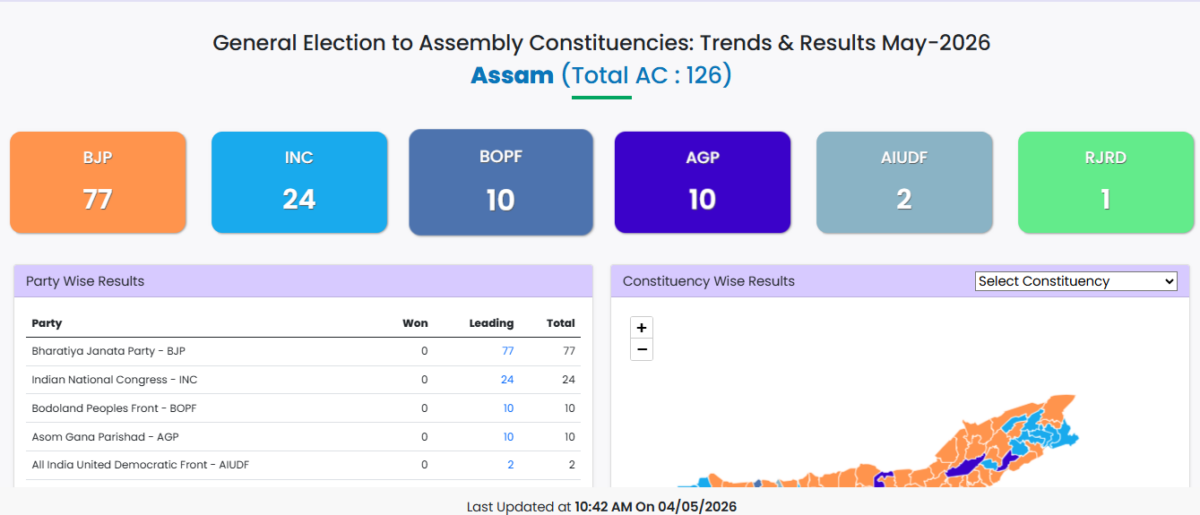
Task: Open Asom Gana Parishad leading count link
Action: click(x=508, y=437)
